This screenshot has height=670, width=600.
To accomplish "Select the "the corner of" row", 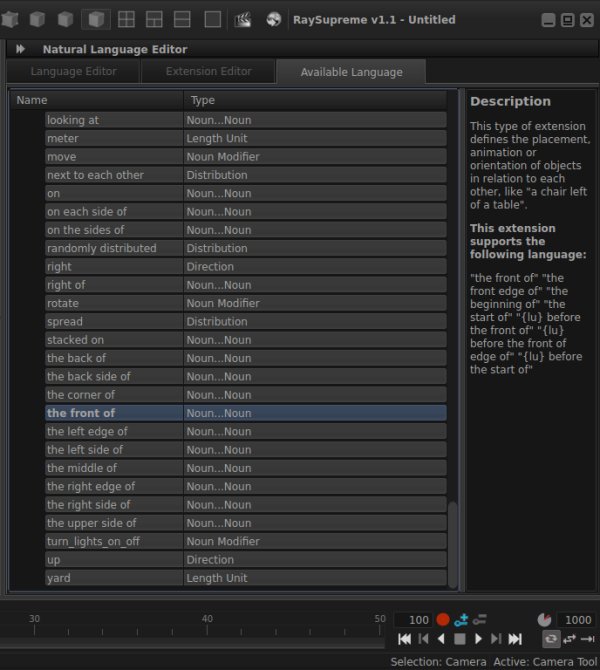I will (246, 395).
